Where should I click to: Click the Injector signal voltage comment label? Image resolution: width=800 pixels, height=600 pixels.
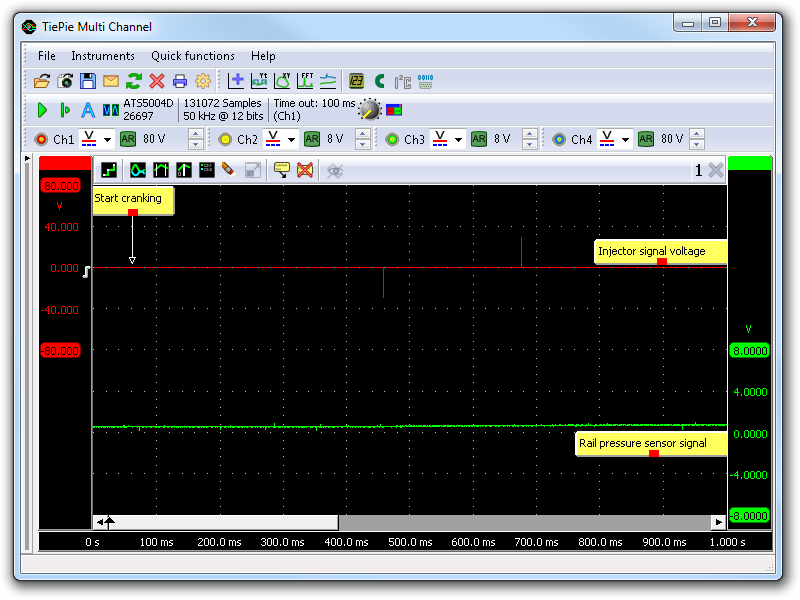point(661,252)
